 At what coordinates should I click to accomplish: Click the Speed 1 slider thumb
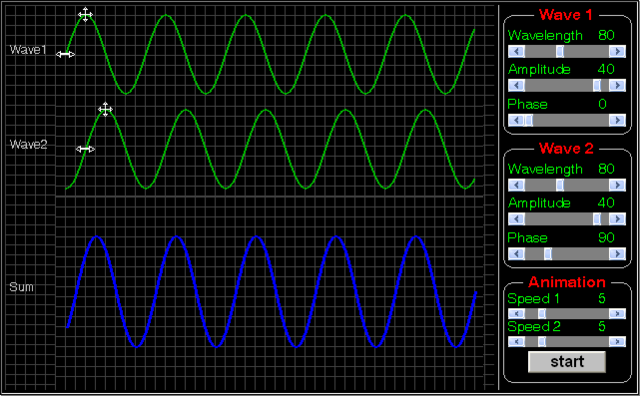tap(542, 314)
